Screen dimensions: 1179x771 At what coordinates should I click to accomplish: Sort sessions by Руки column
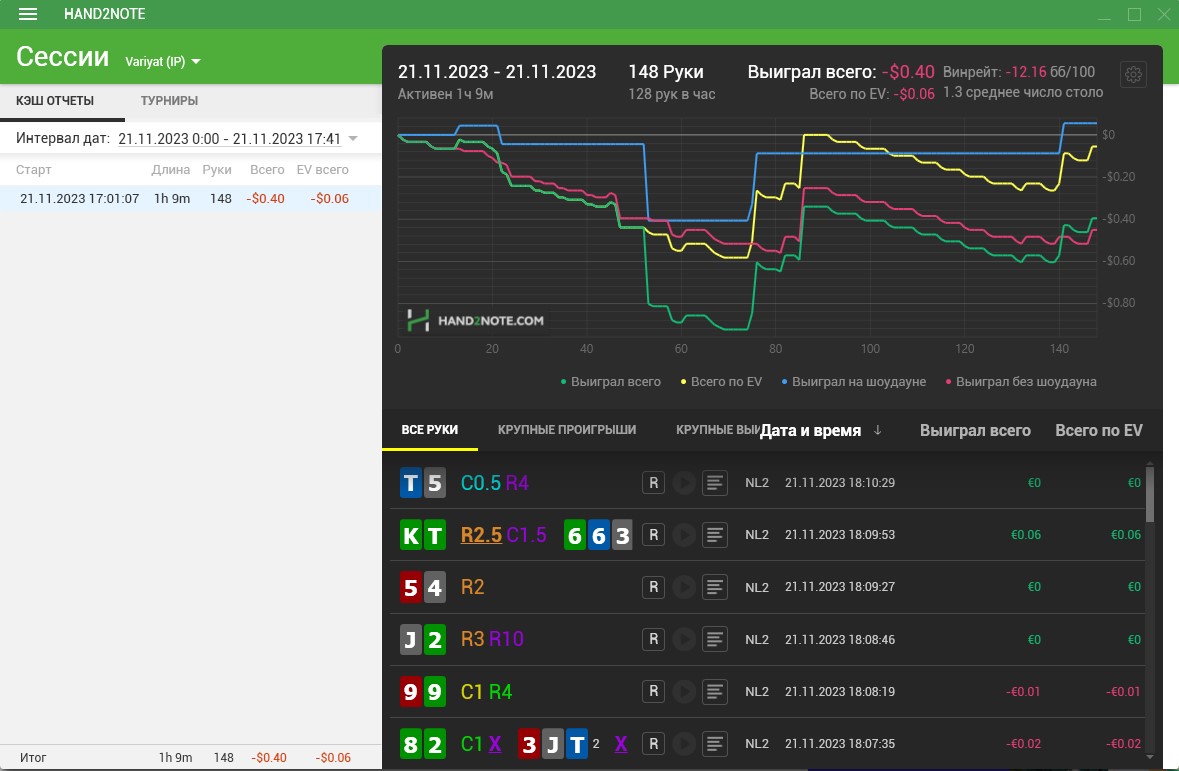(217, 170)
